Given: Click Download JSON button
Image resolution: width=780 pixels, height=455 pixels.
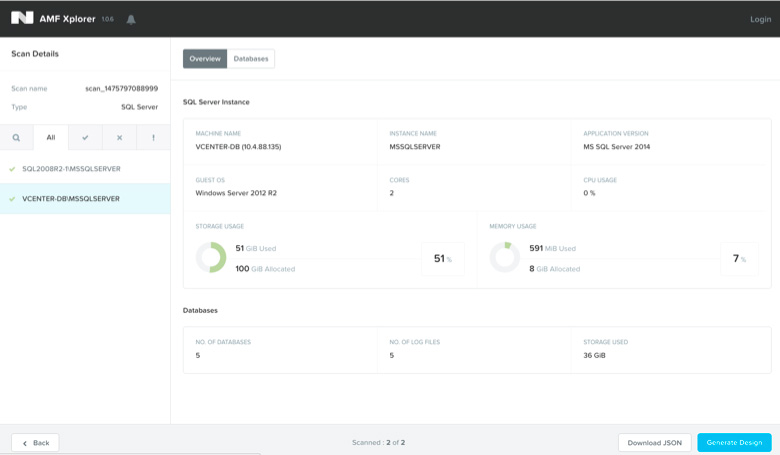Looking at the screenshot, I should click(x=654, y=442).
